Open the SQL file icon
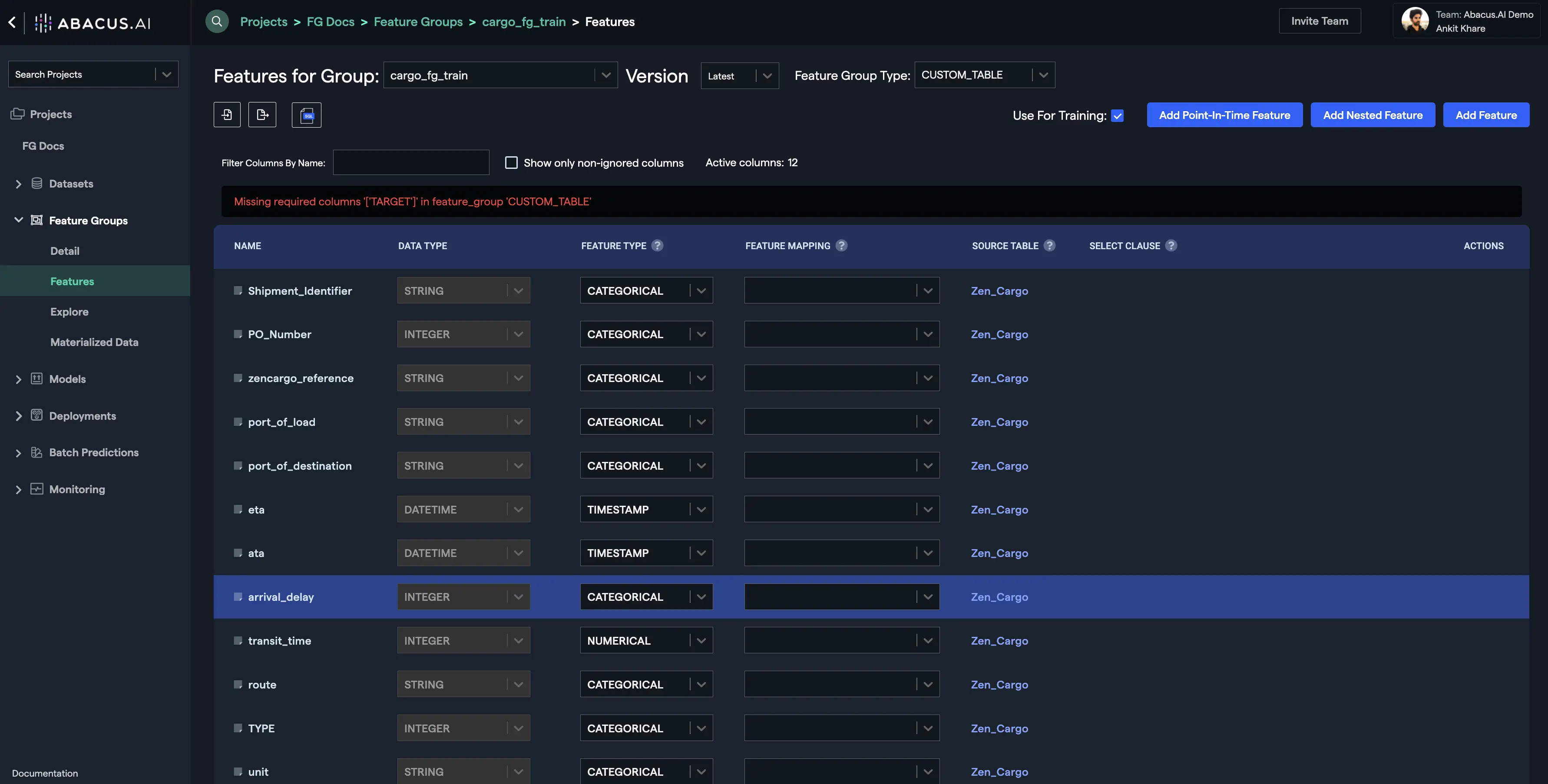Screen dimensions: 1548x784 pyautogui.click(x=307, y=115)
